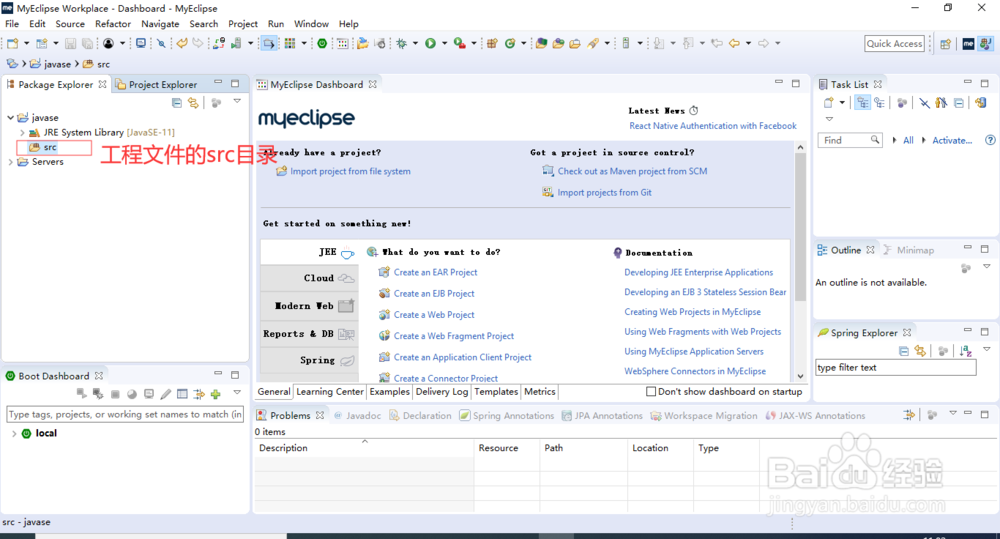Expand the javase project tree node
Screen dimensions: 1000x539
[10, 117]
